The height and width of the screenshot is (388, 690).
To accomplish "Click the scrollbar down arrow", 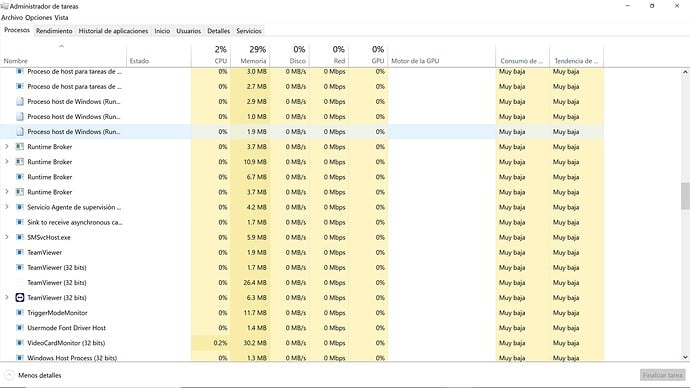I will (685, 357).
